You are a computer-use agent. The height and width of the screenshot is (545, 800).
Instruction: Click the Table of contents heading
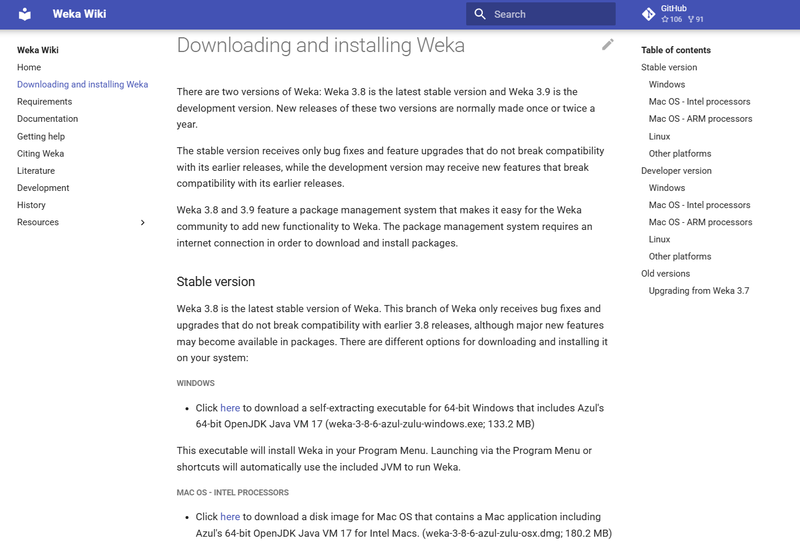(x=676, y=50)
